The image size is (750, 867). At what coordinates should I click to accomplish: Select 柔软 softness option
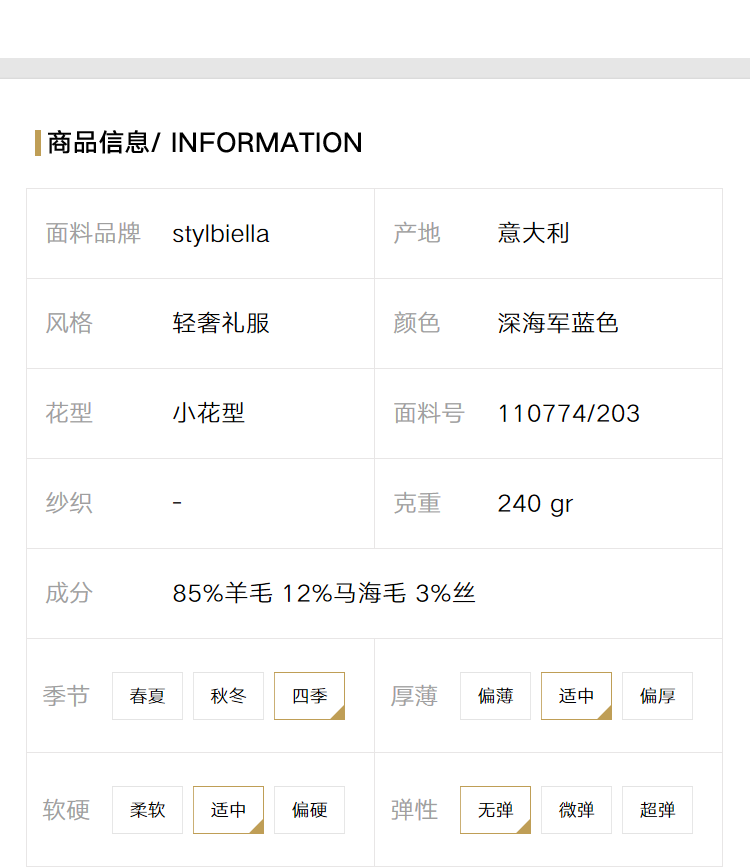(147, 809)
